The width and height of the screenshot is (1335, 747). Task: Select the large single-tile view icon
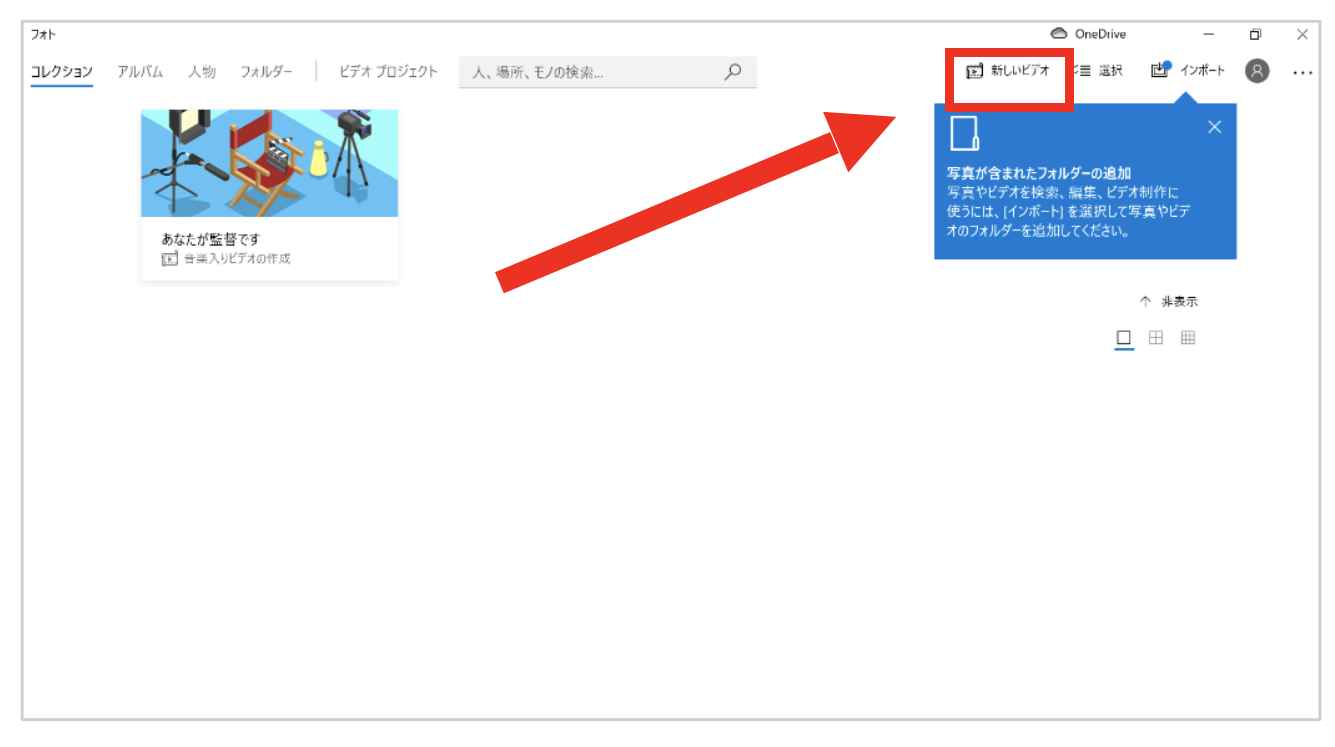[1124, 338]
